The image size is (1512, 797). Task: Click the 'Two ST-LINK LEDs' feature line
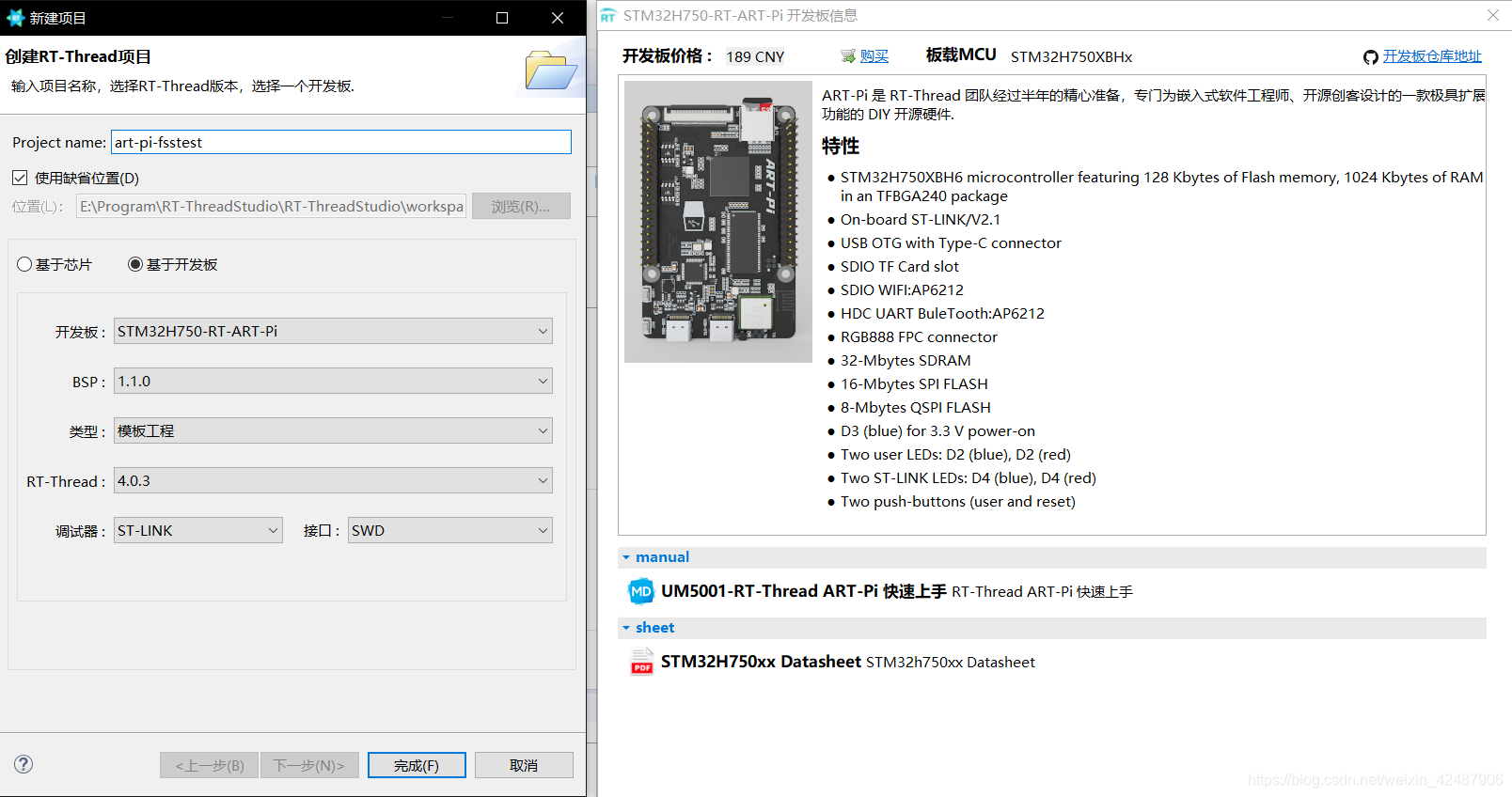click(969, 478)
